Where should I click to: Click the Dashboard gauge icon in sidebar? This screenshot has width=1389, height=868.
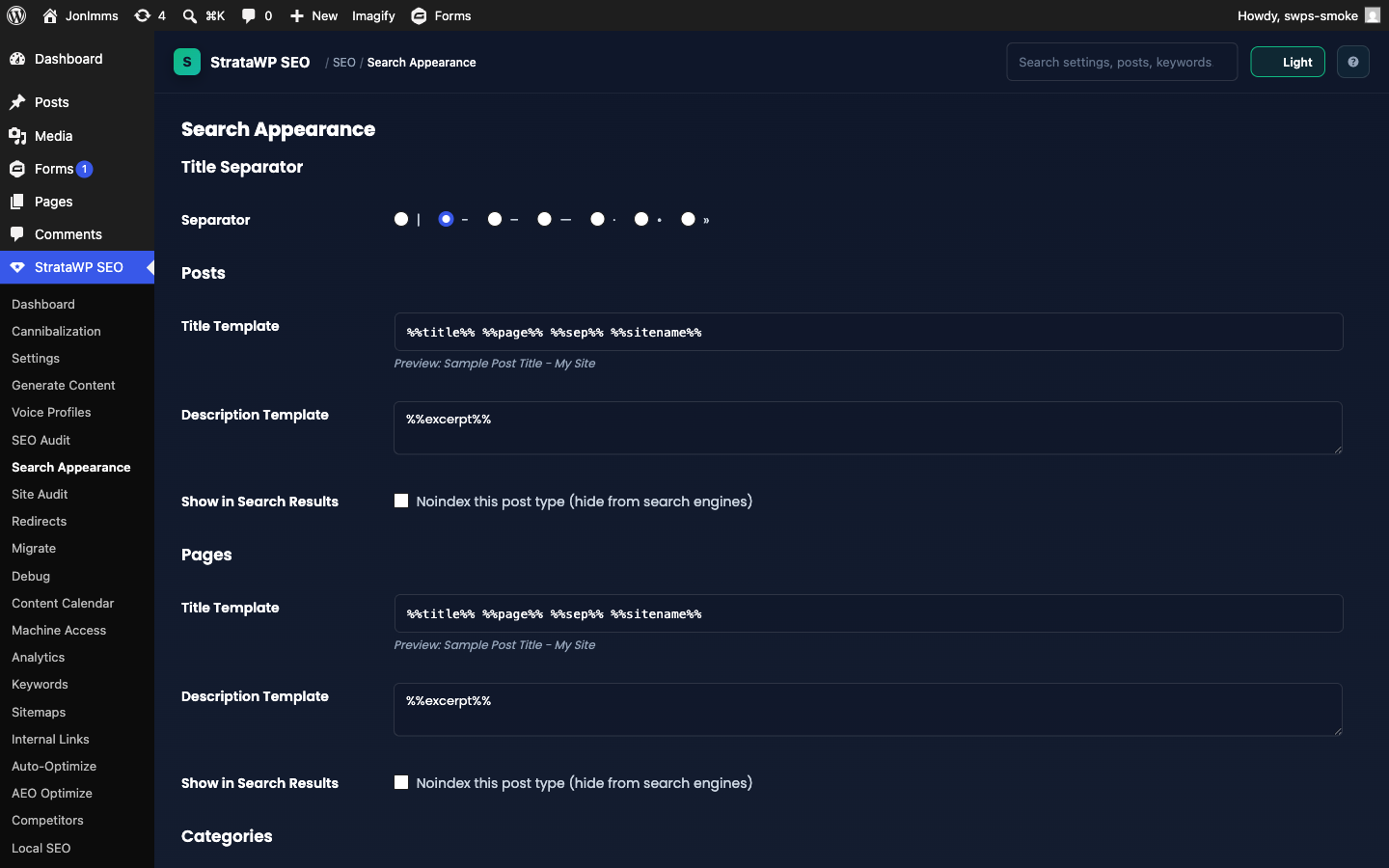pyautogui.click(x=17, y=59)
